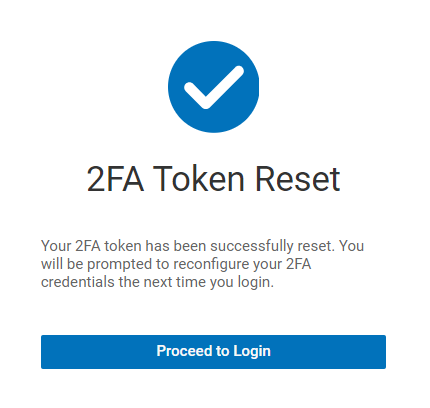
Task: Select the white checkmark inside the circle
Action: coord(214,87)
